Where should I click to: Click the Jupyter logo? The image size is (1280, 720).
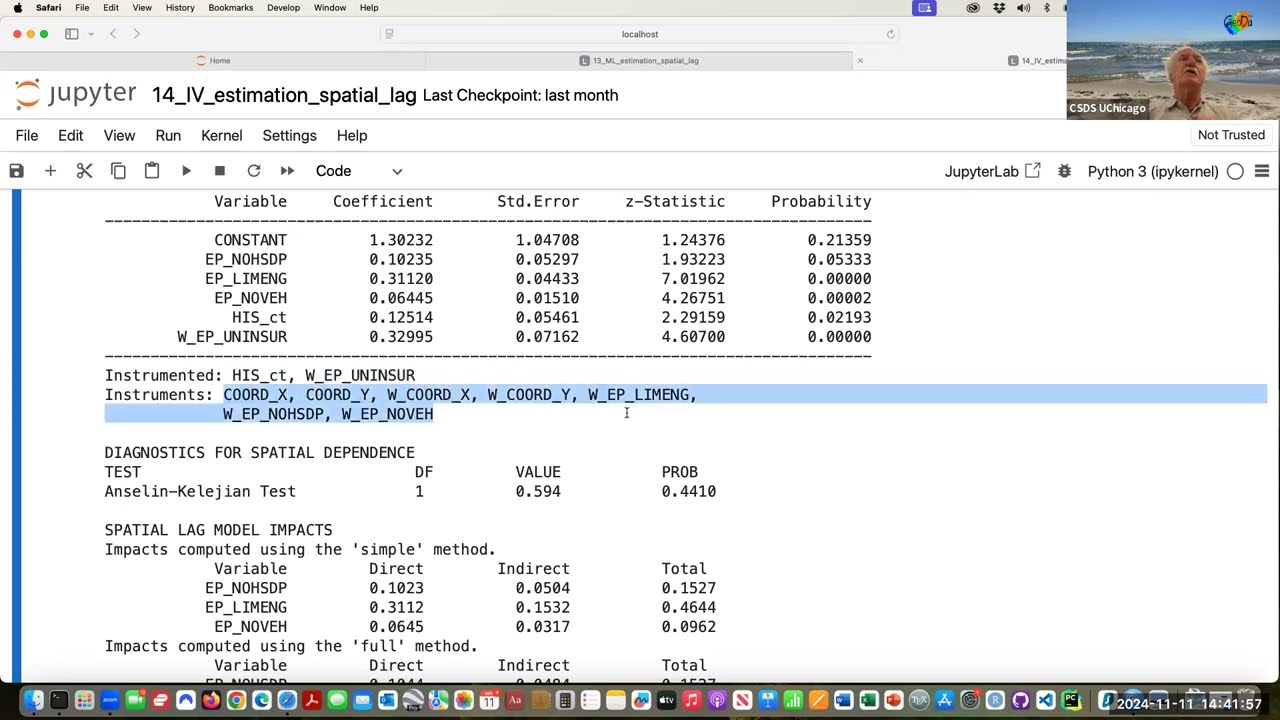point(76,94)
